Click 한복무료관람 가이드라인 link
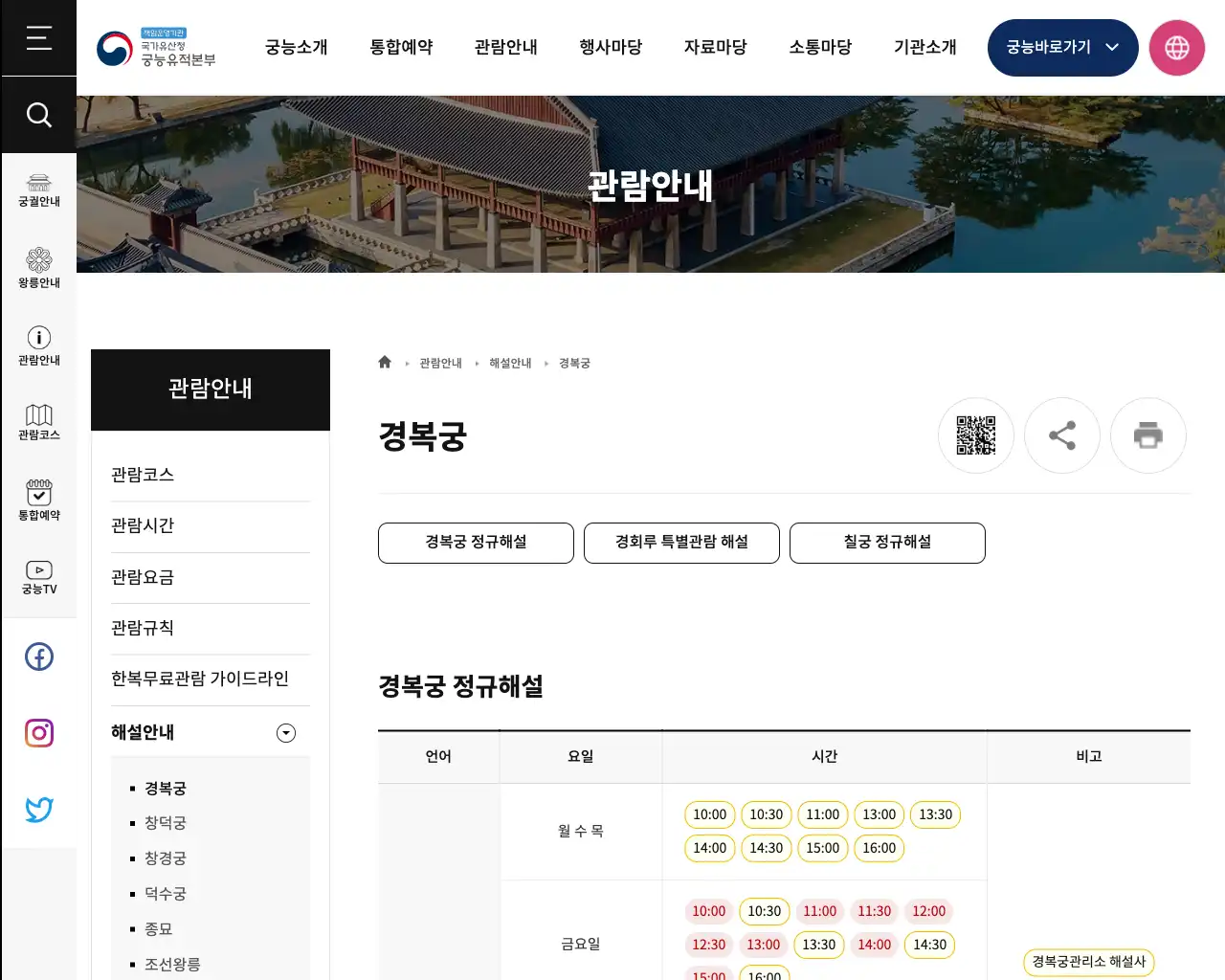Viewport: 1225px width, 980px height. click(x=199, y=679)
